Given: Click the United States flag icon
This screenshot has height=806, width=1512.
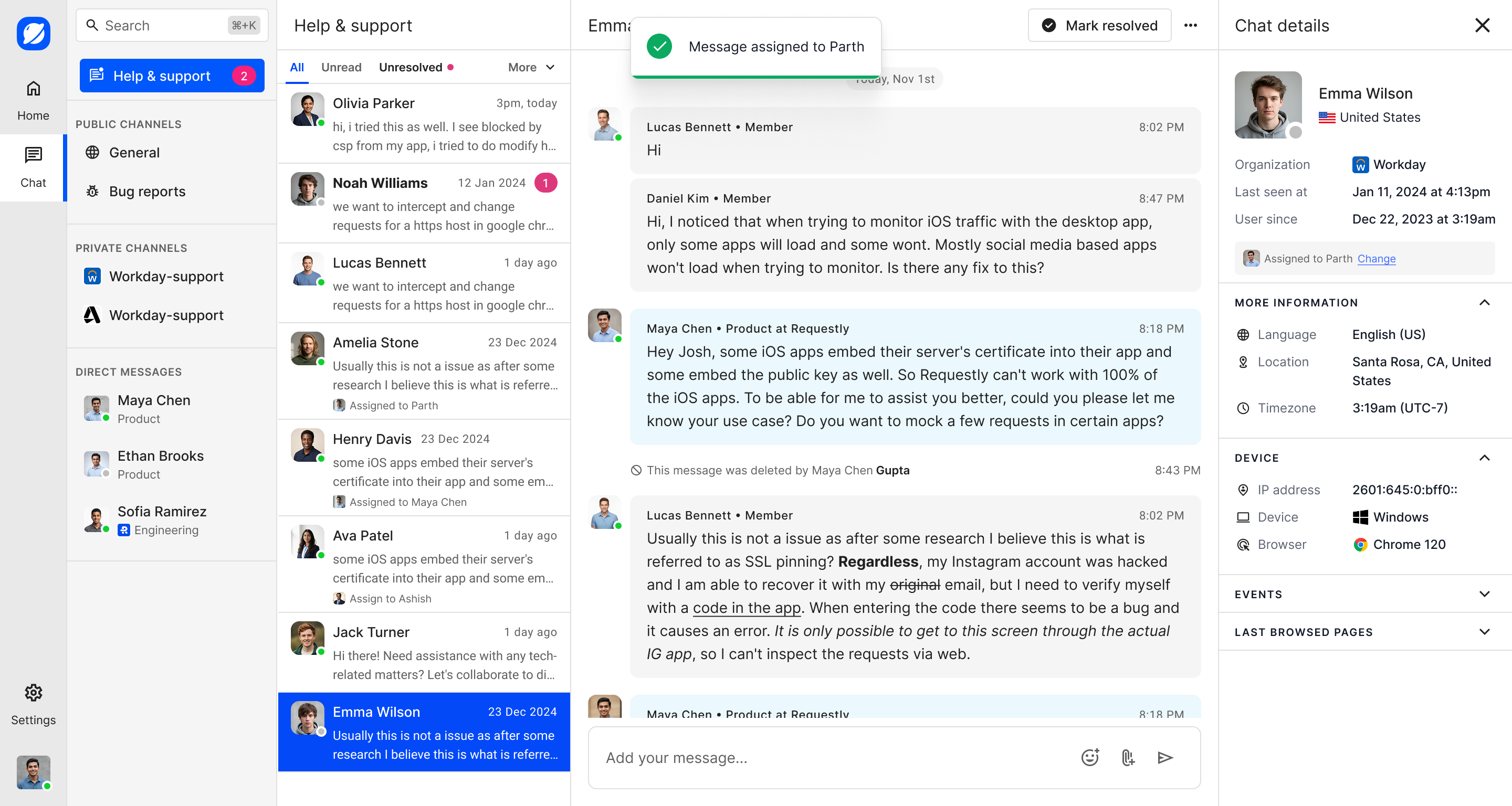Looking at the screenshot, I should [x=1327, y=118].
